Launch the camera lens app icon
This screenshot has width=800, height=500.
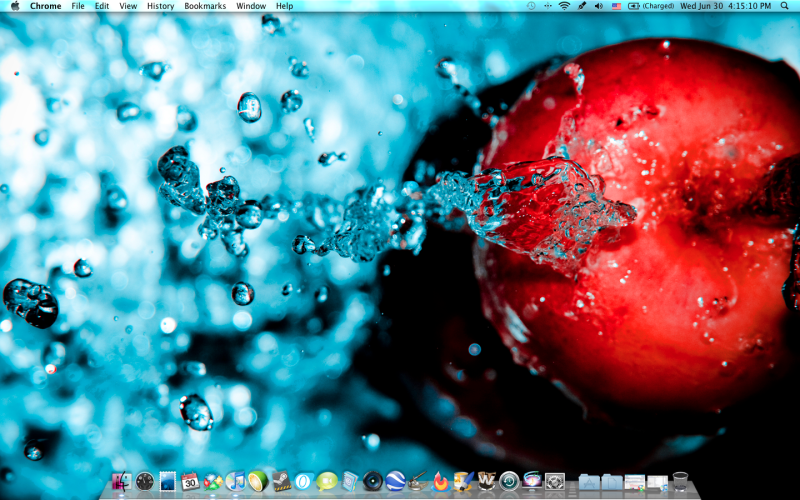372,481
